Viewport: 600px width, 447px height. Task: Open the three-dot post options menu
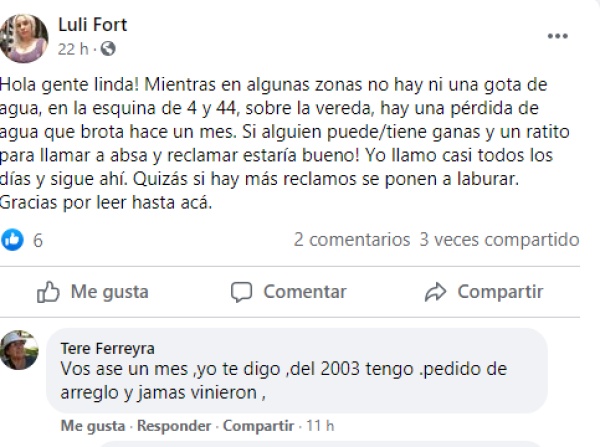pyautogui.click(x=557, y=36)
